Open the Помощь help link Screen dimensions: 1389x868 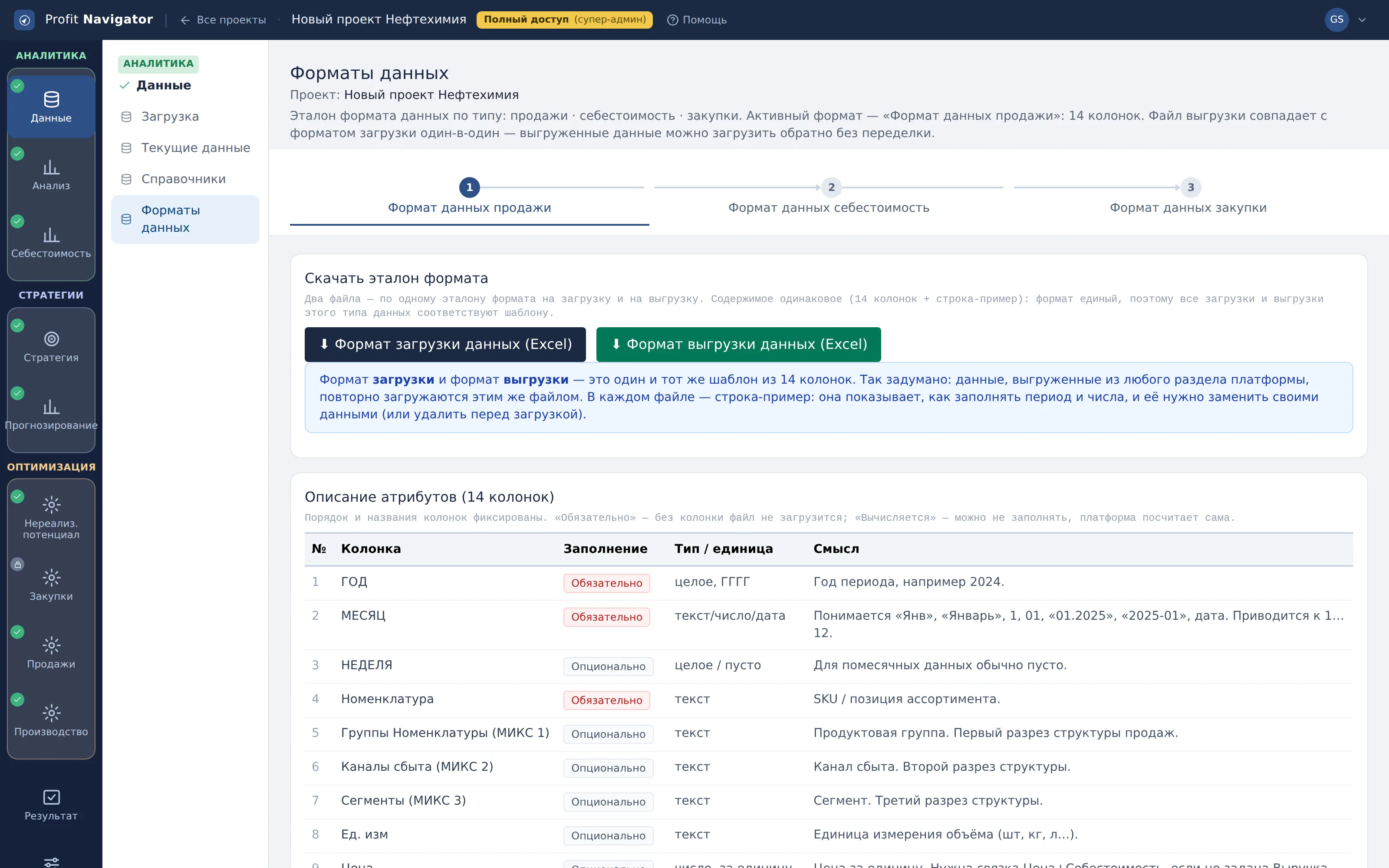click(697, 20)
